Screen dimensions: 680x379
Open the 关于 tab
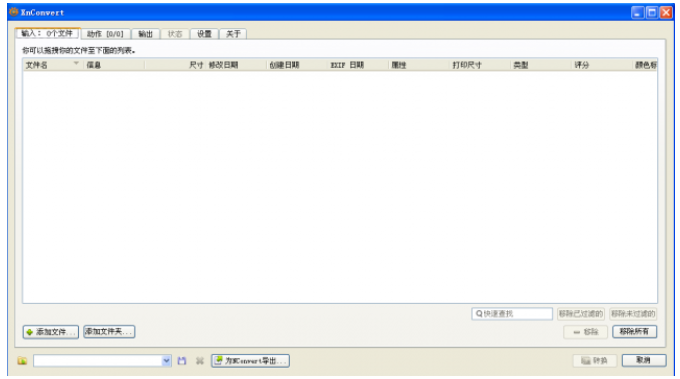point(233,34)
